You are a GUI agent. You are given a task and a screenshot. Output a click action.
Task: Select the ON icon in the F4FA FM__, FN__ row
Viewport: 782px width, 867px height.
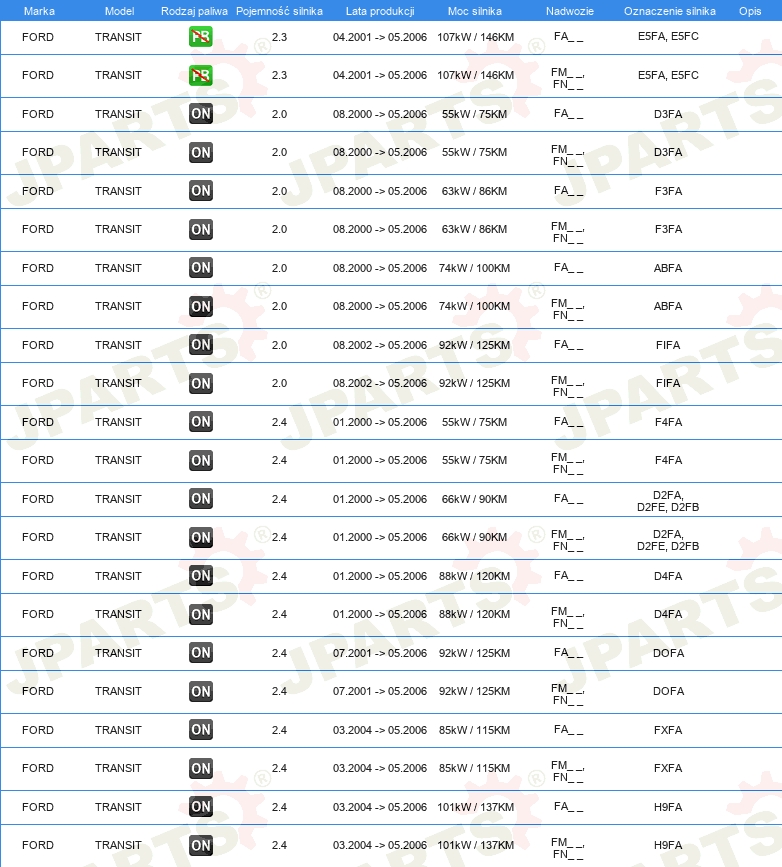tap(201, 460)
